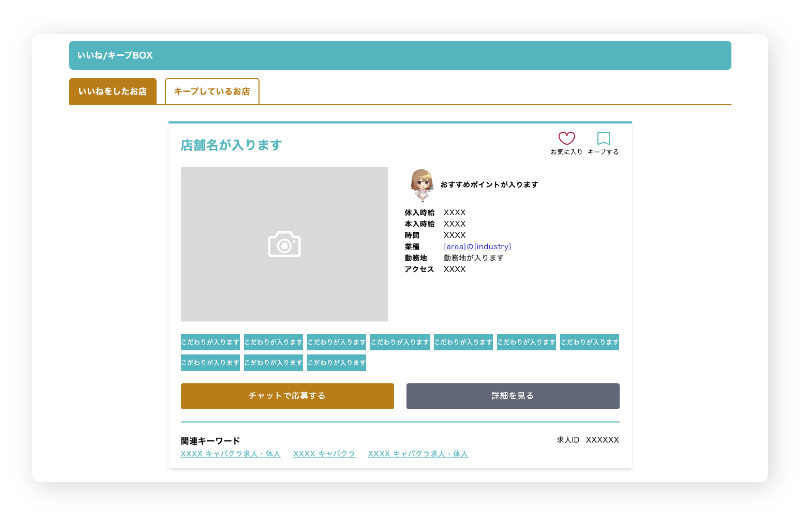Click the 店舗名が入ります shop title
The width and height of the screenshot is (808, 522).
coord(231,145)
